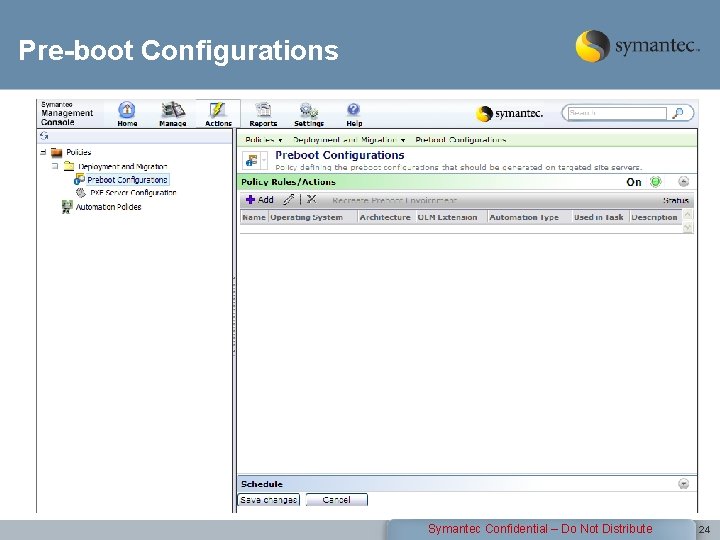Open the Home icon in console toolbar

127,113
